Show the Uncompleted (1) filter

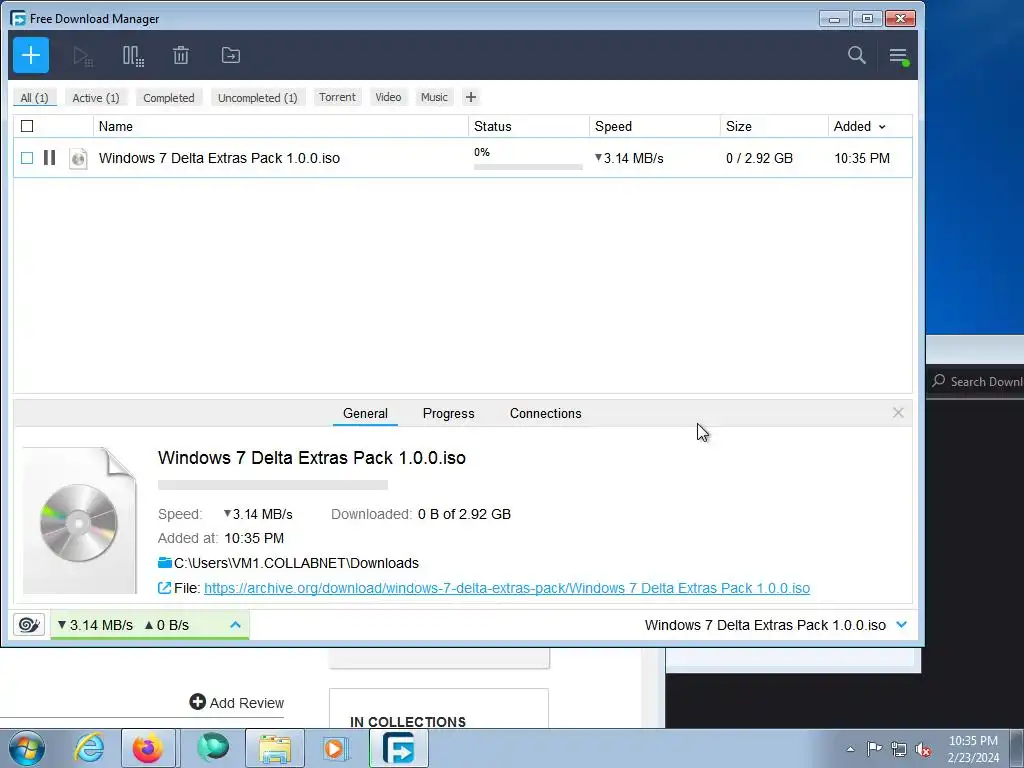coord(258,97)
